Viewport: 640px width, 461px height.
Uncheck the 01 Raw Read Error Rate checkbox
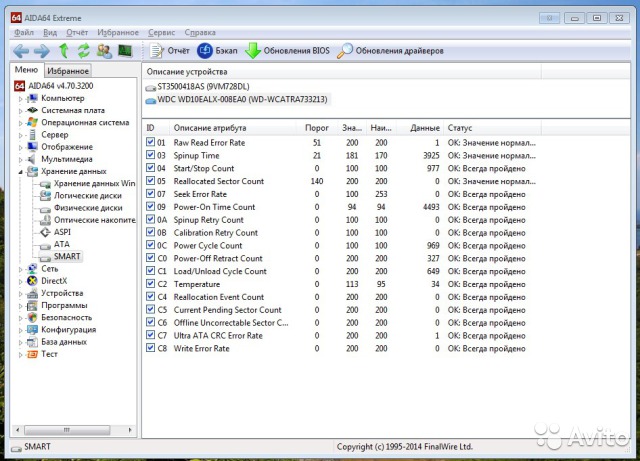click(x=151, y=143)
